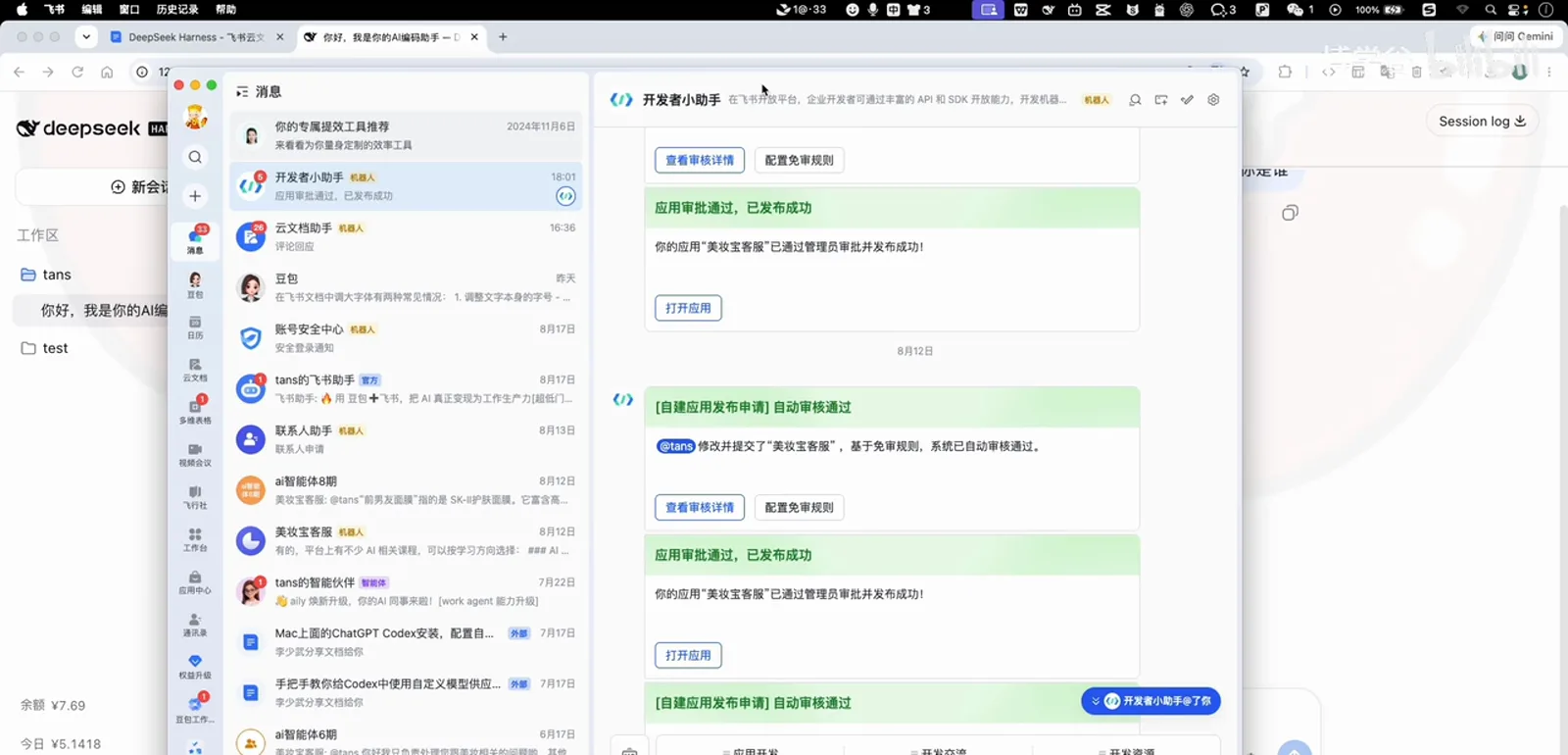
Task: Open 视频会议 in sidebar
Action: [195, 455]
